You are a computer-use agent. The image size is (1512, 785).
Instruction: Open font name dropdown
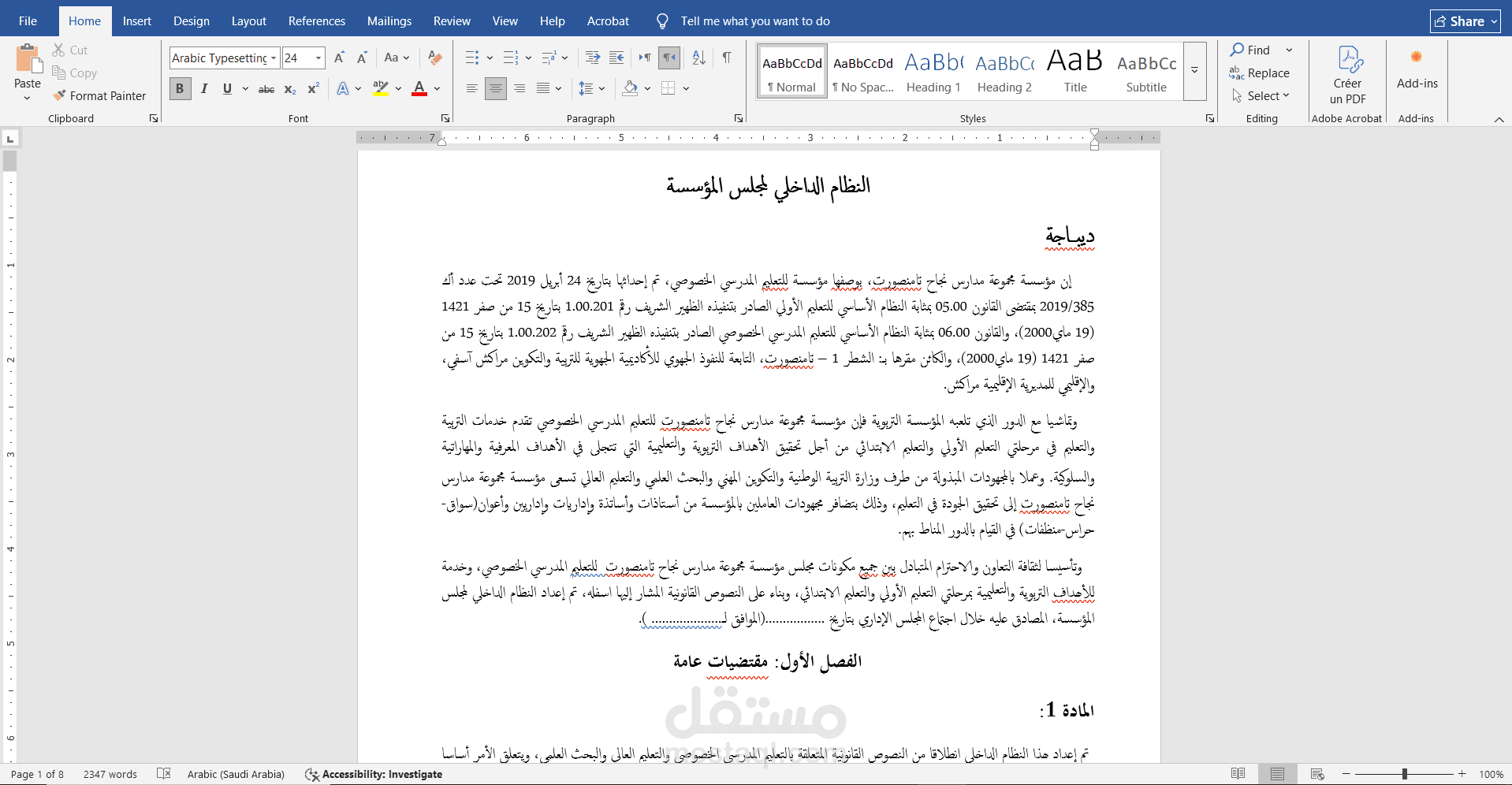(x=274, y=58)
